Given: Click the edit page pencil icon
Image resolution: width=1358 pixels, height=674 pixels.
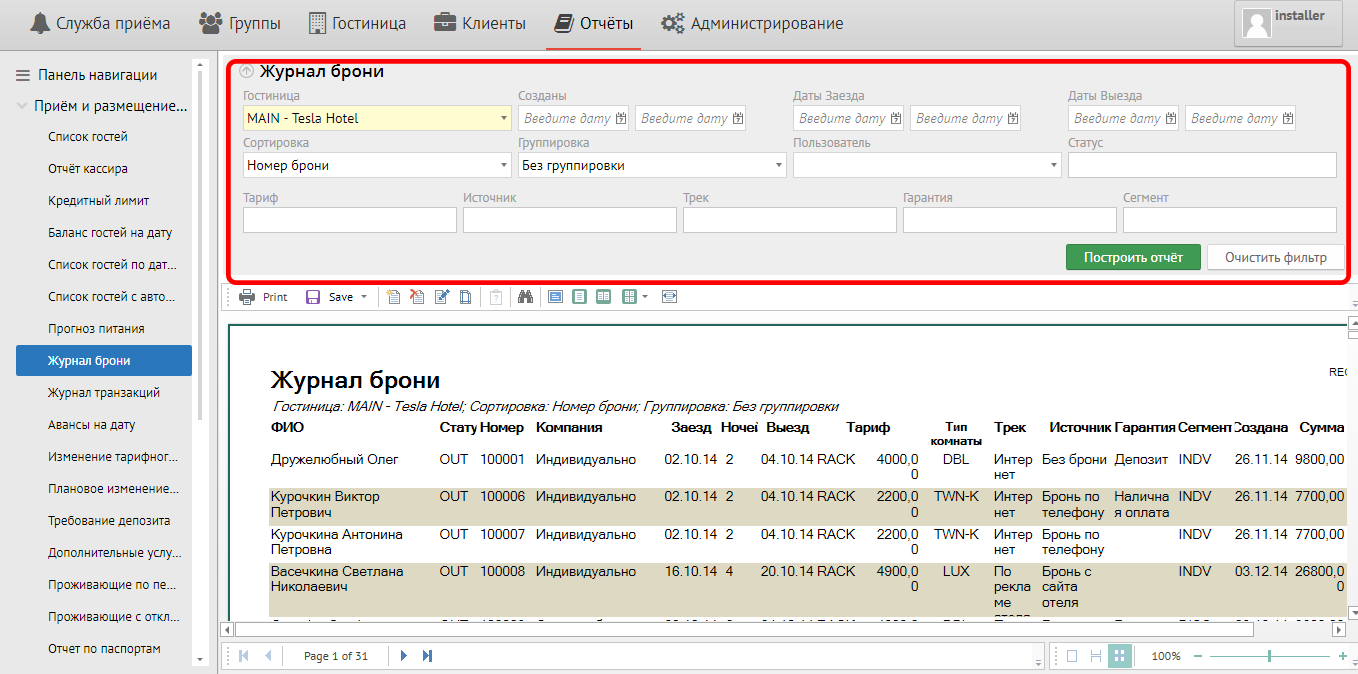Looking at the screenshot, I should pyautogui.click(x=441, y=297).
